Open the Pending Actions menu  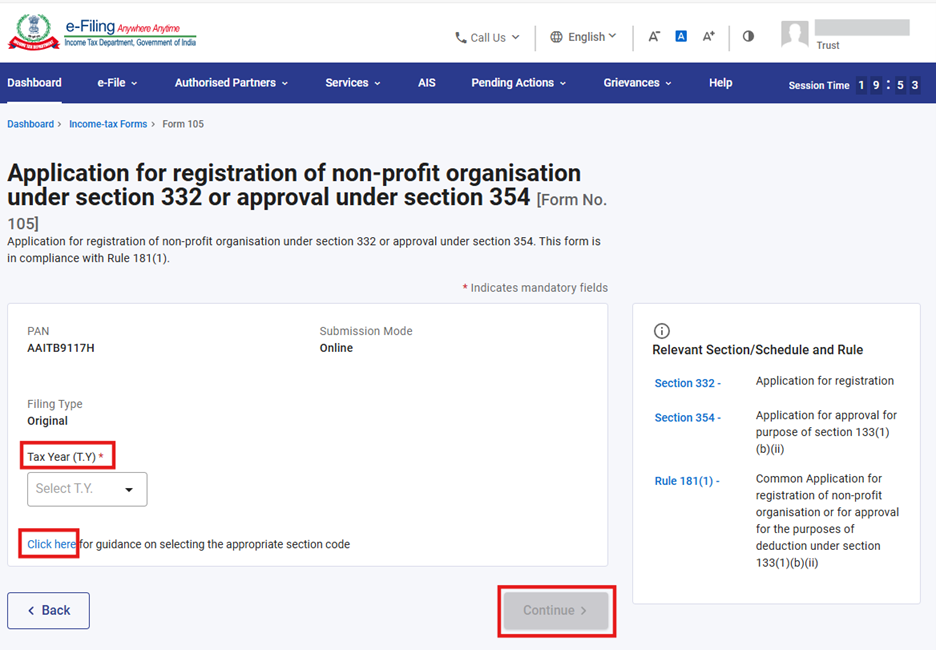[518, 83]
